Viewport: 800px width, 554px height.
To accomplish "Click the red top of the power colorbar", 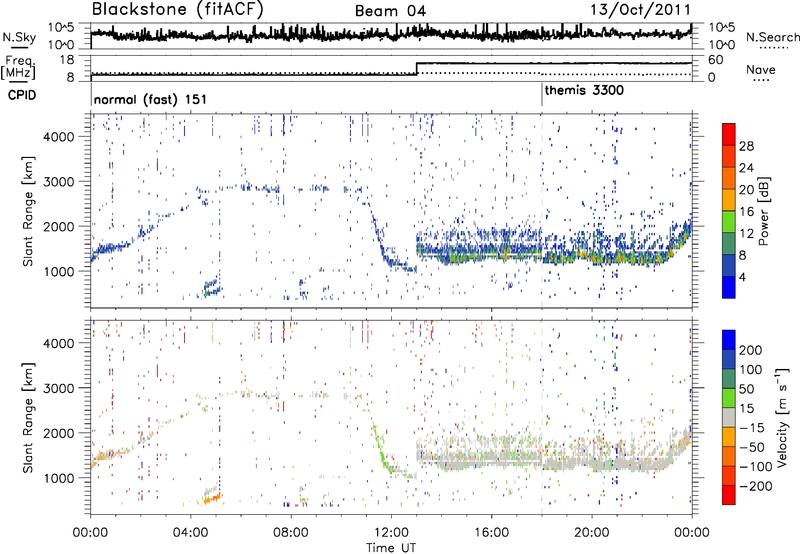I will tap(729, 134).
